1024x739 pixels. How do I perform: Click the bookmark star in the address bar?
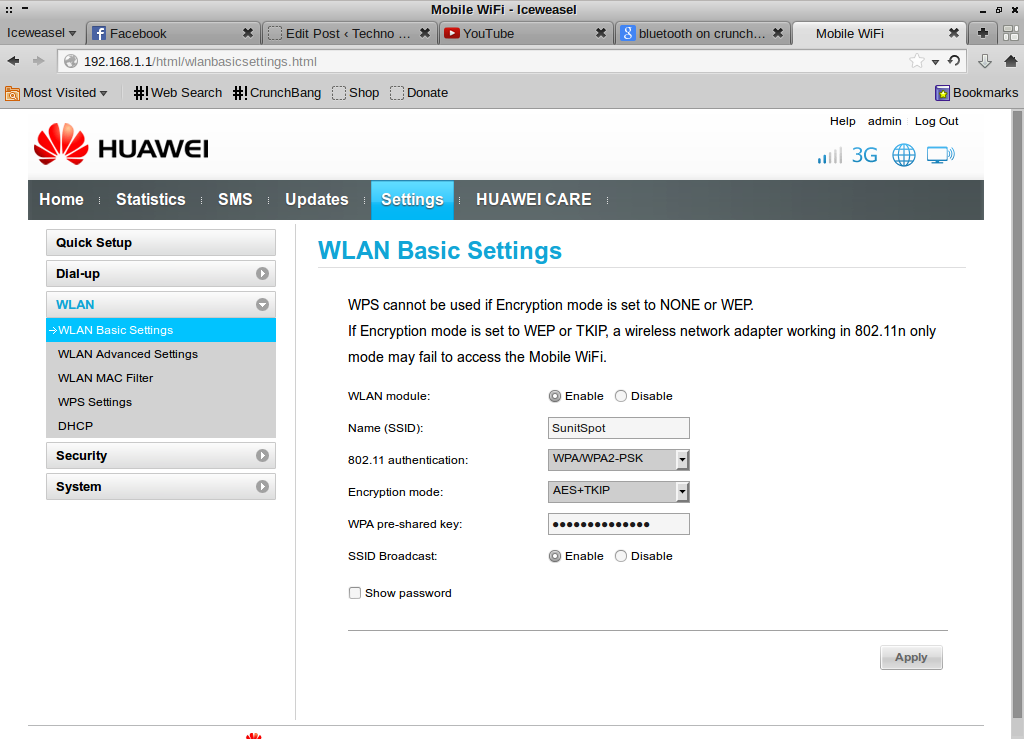pos(916,62)
